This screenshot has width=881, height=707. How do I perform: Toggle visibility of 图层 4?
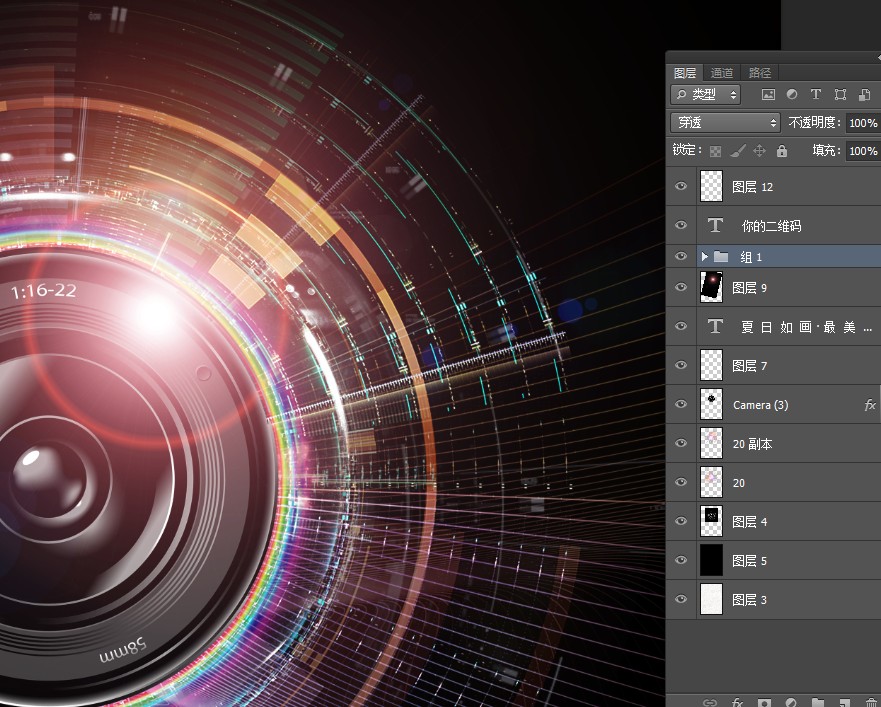681,521
